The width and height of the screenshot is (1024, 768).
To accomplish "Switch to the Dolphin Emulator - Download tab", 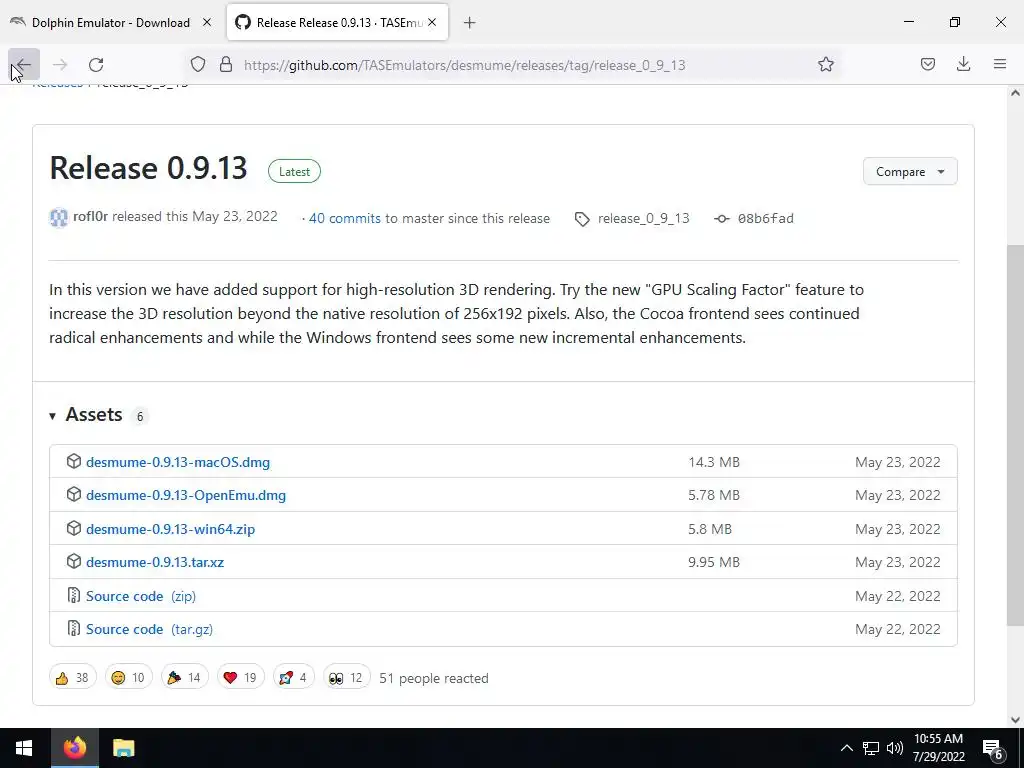I will (111, 22).
